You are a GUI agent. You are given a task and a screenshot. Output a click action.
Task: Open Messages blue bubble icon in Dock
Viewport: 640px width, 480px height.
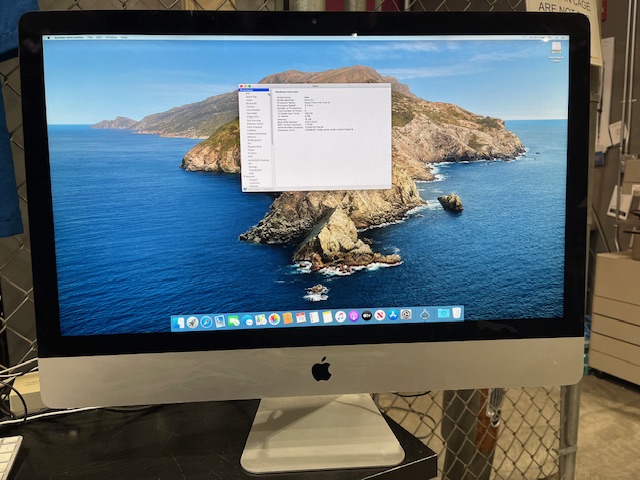pyautogui.click(x=247, y=321)
